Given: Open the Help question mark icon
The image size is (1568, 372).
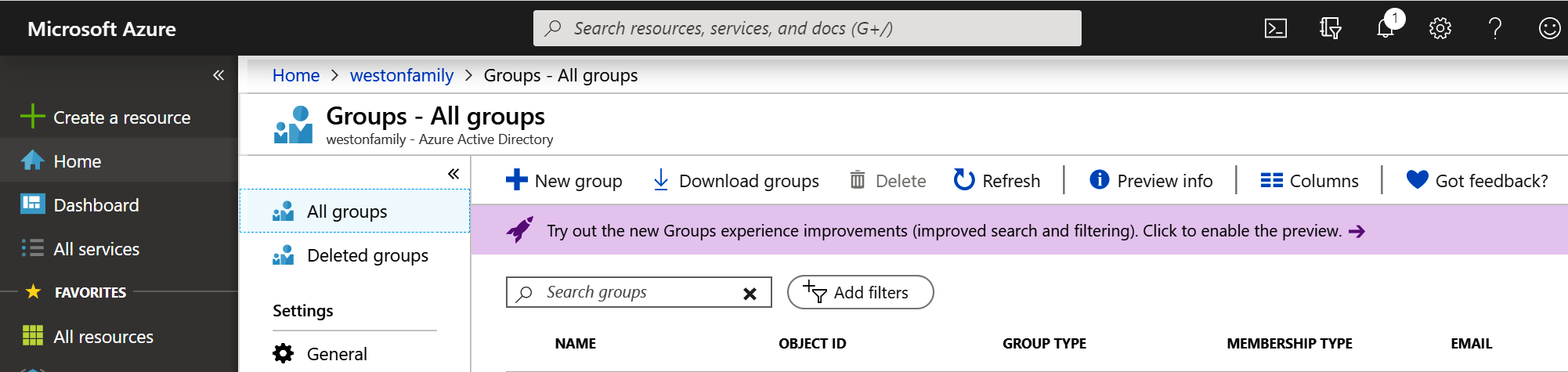Looking at the screenshot, I should point(1495,29).
